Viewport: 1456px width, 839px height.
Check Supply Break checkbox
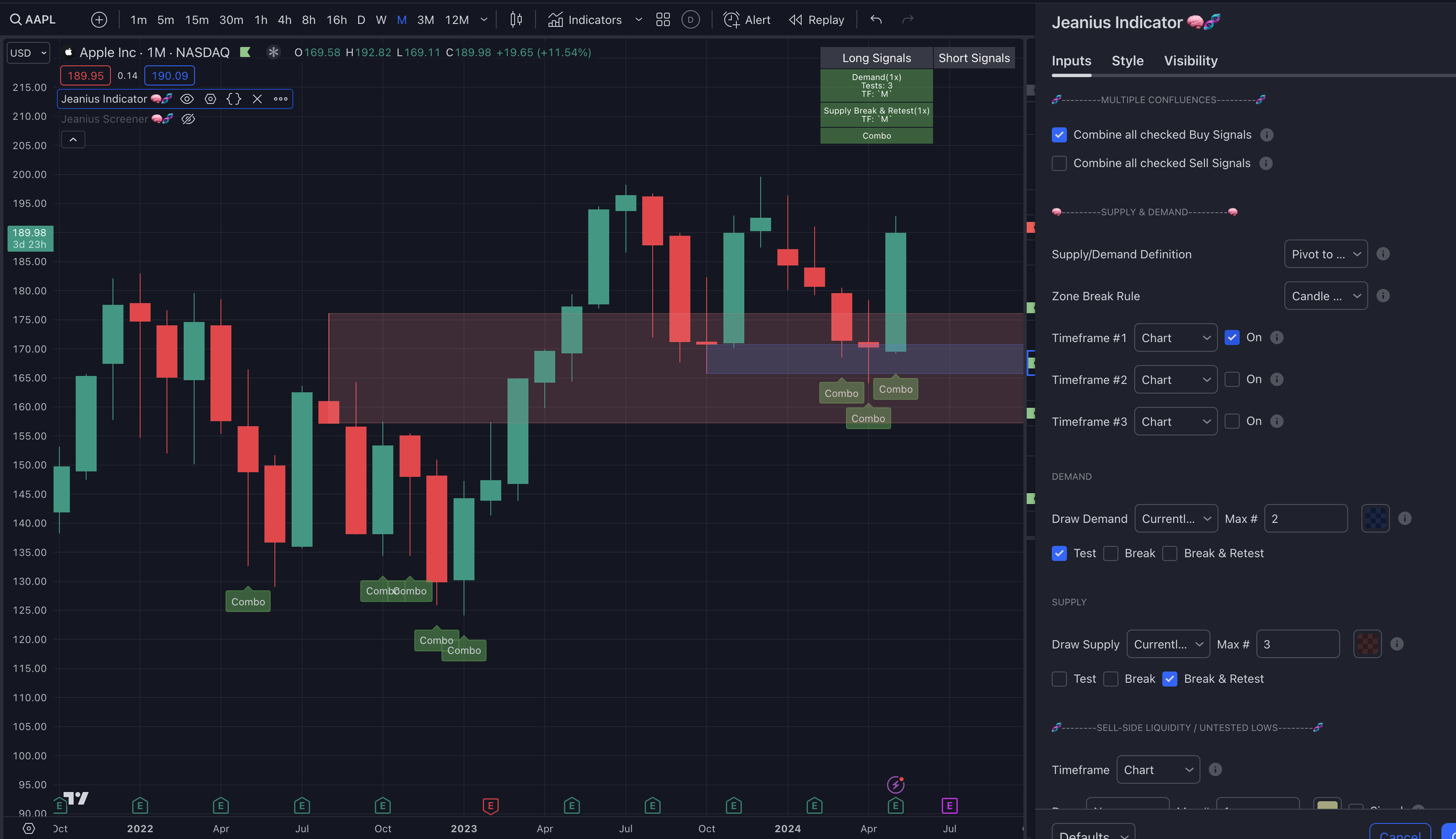[1111, 679]
